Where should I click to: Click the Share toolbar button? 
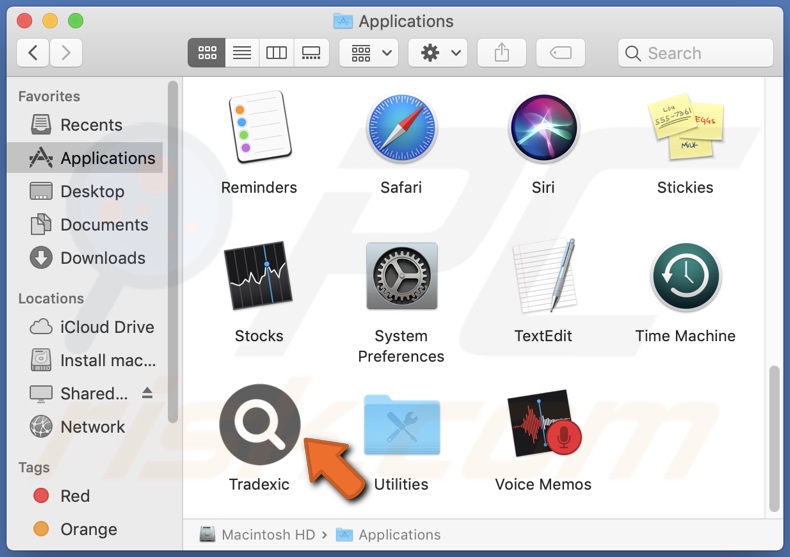(501, 52)
